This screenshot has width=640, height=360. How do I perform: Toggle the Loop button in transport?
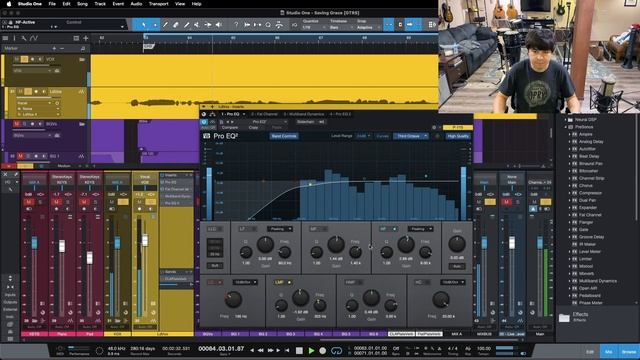(x=336, y=350)
